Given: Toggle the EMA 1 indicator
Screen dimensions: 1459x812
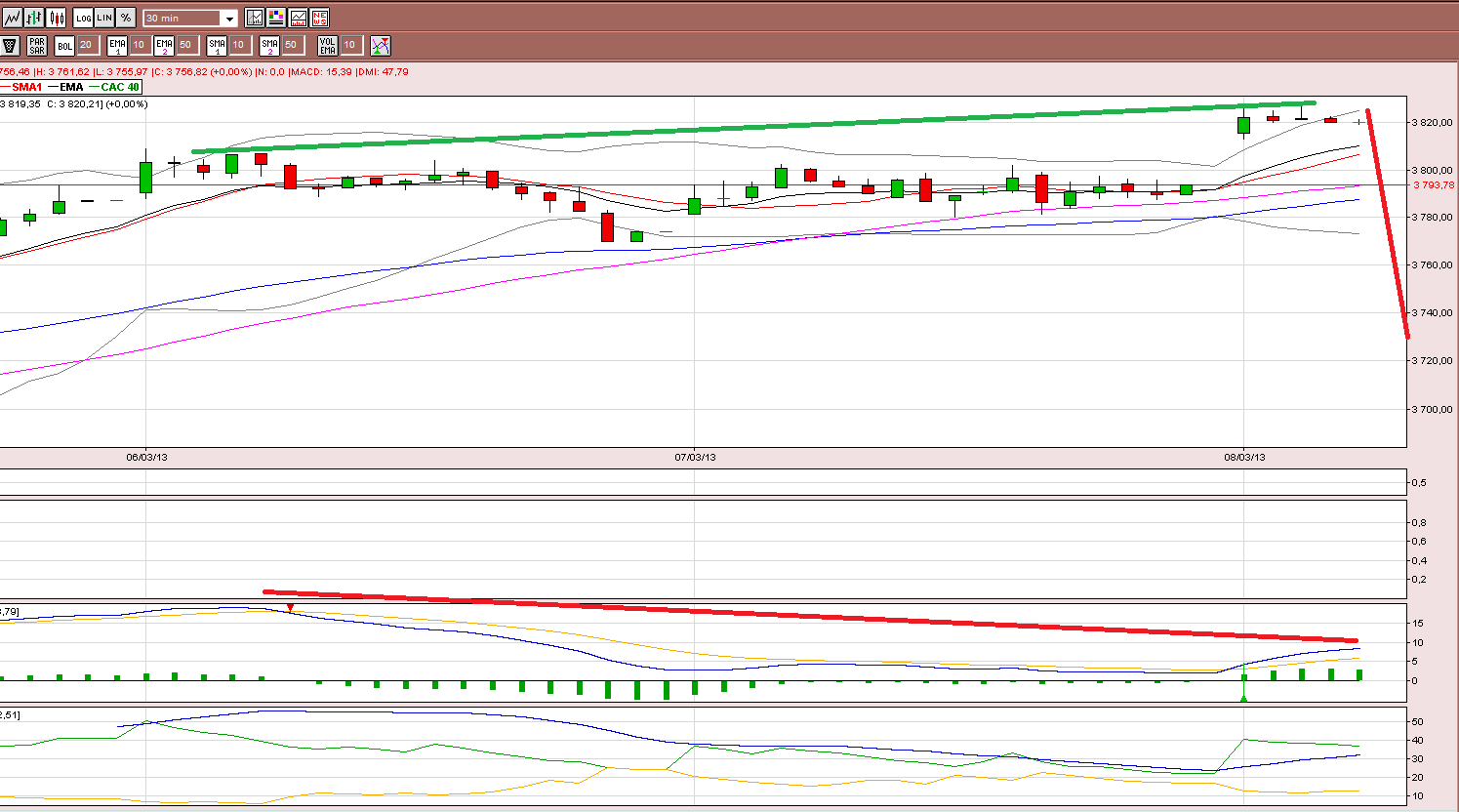Looking at the screenshot, I should pyautogui.click(x=117, y=45).
